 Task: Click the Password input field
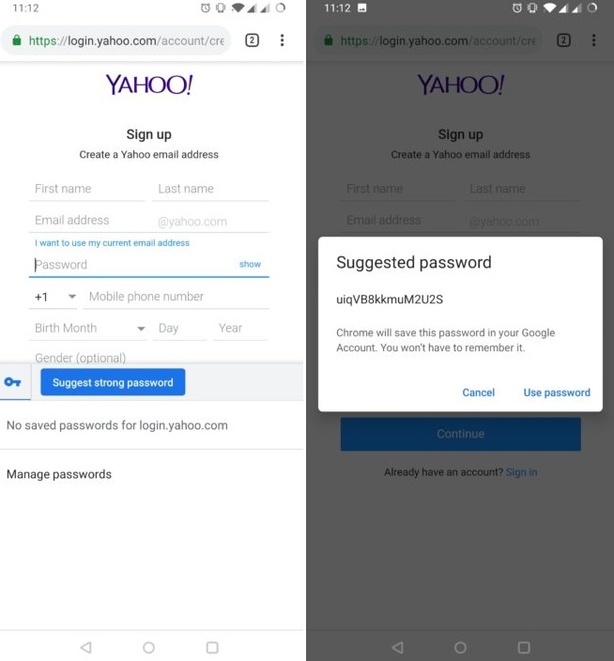(x=130, y=265)
